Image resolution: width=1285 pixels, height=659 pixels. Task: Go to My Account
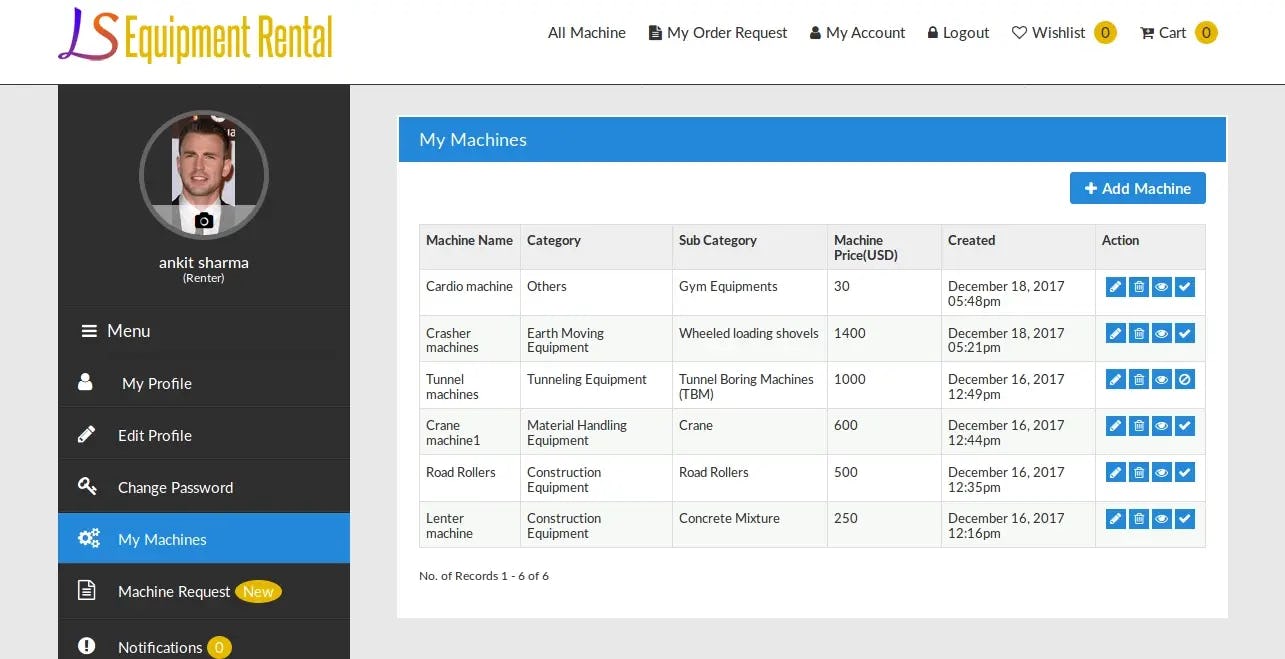857,32
